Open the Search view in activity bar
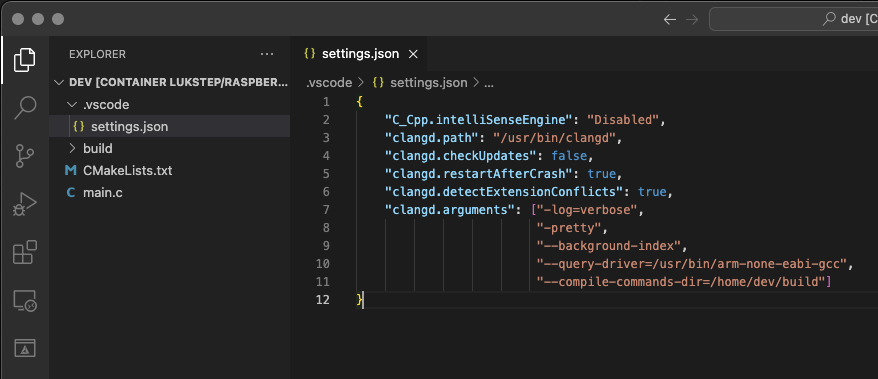Screen dimensions: 878x379 click(x=25, y=107)
